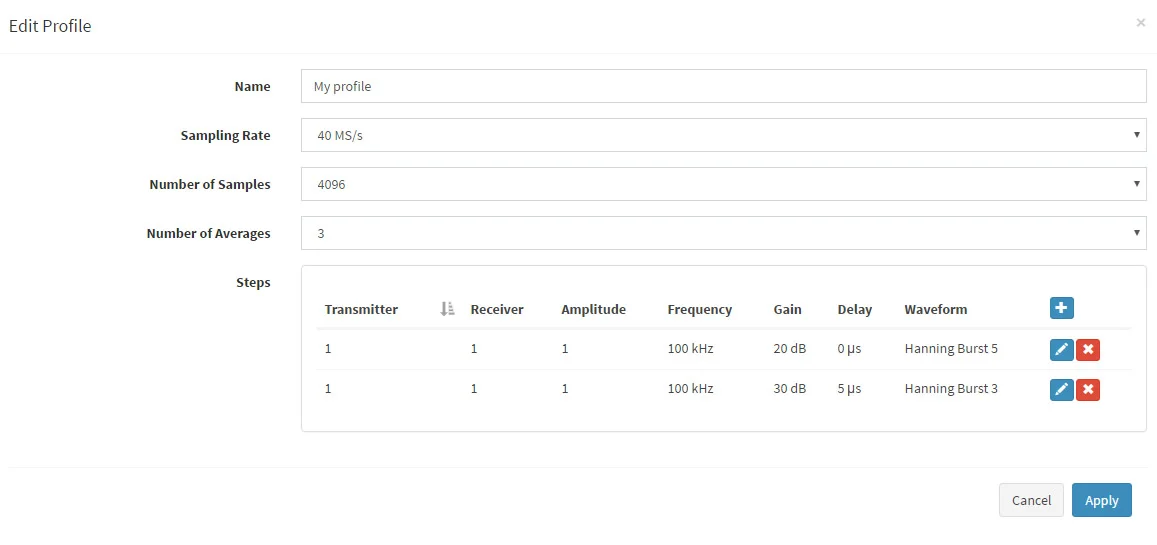Image resolution: width=1157 pixels, height=545 pixels.
Task: Select the row with 30 dB gain
Action: tap(723, 389)
